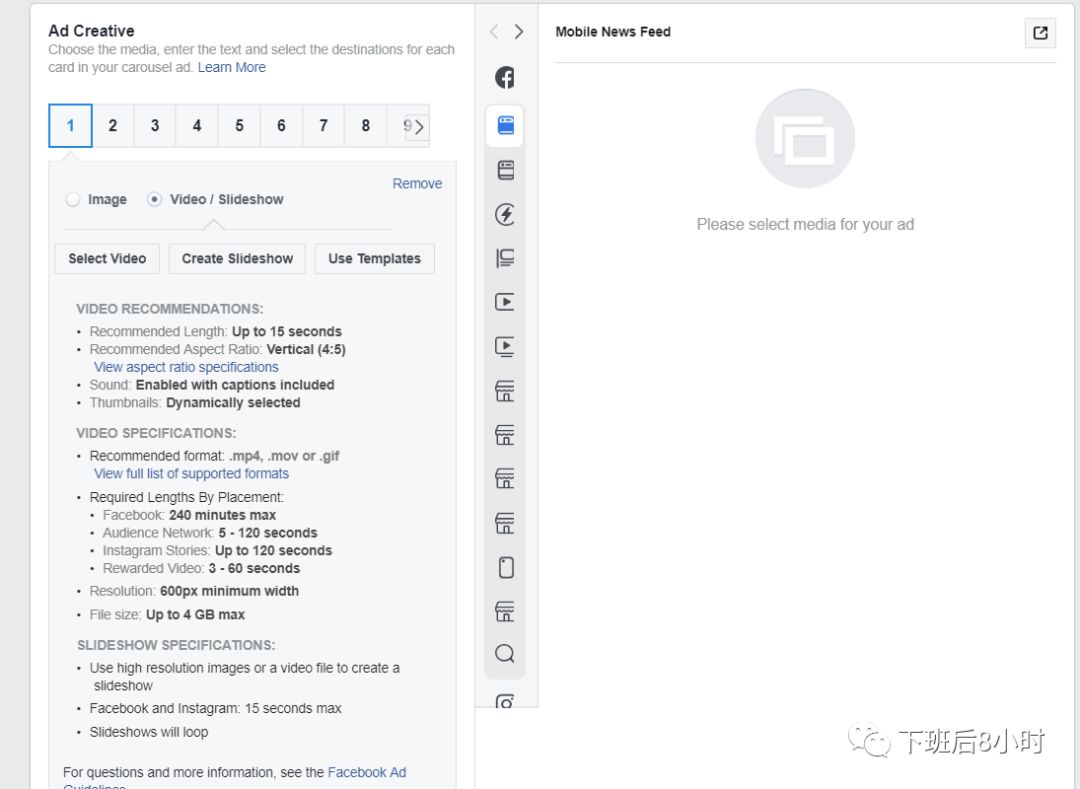Viewport: 1080px width, 789px height.
Task: Click the Select Video button
Action: pos(107,259)
